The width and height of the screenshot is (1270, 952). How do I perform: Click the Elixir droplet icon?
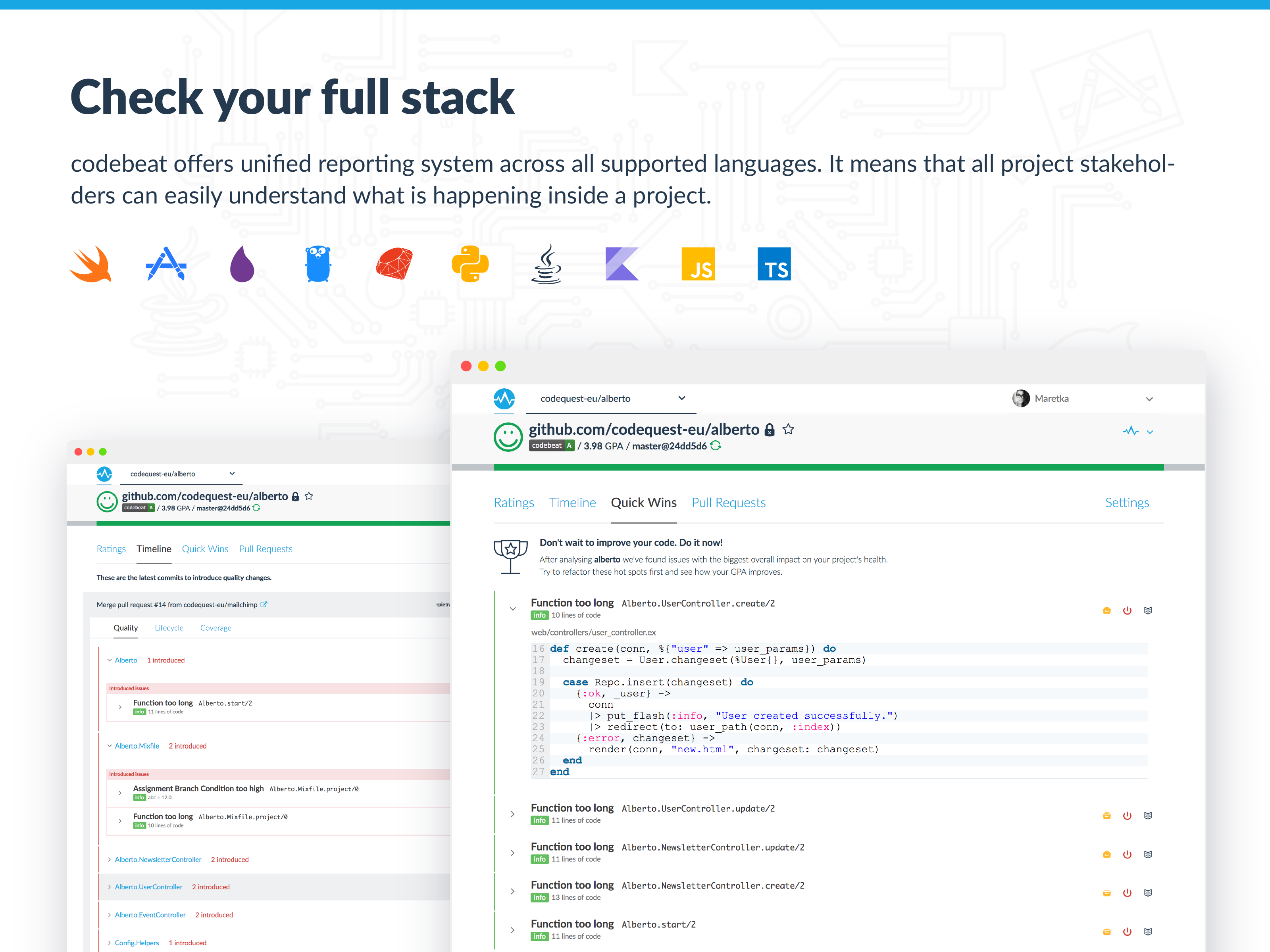coord(242,264)
